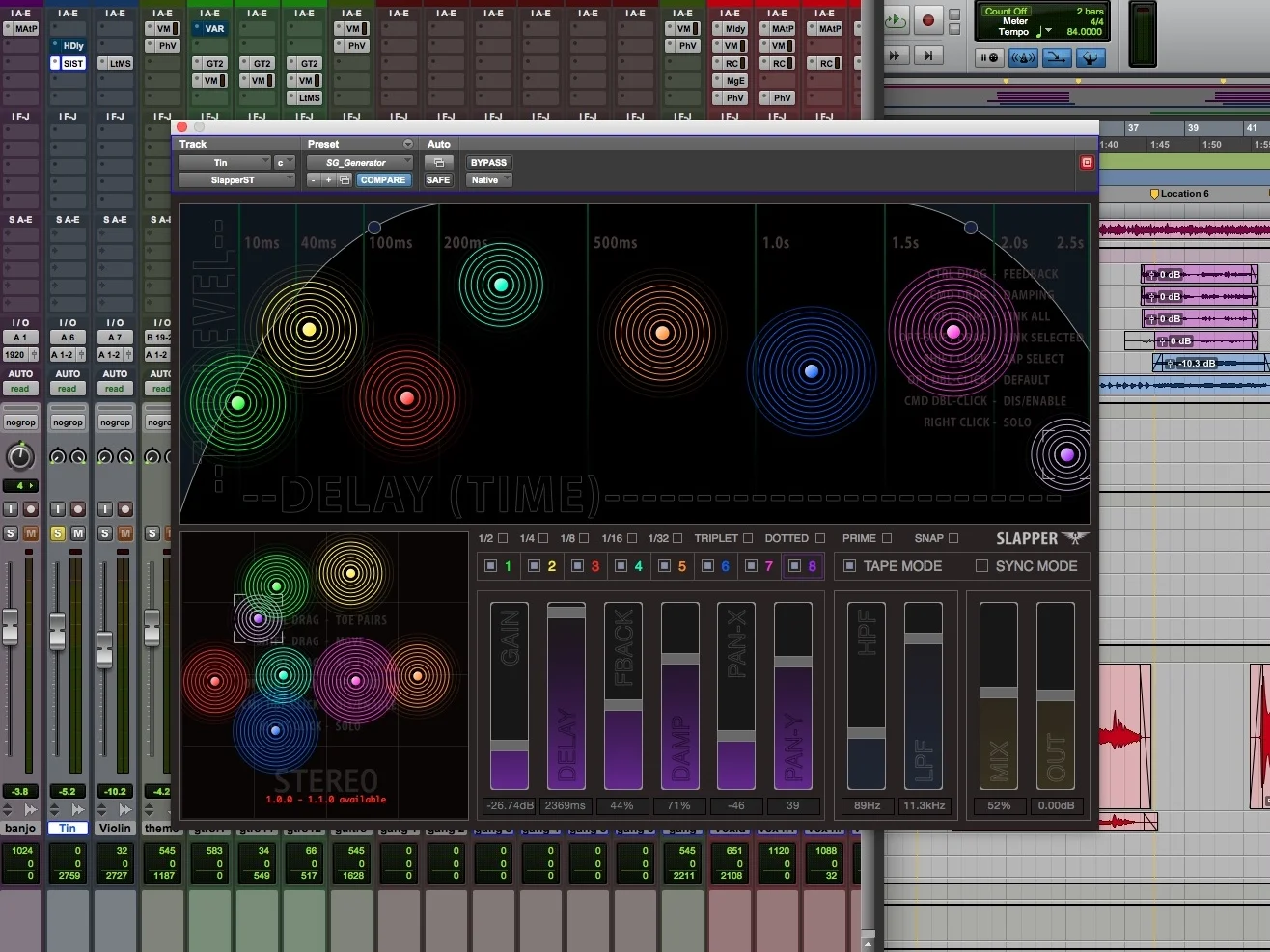Click the blue tap in stereo pan field
This screenshot has height=952, width=1270.
(x=275, y=731)
